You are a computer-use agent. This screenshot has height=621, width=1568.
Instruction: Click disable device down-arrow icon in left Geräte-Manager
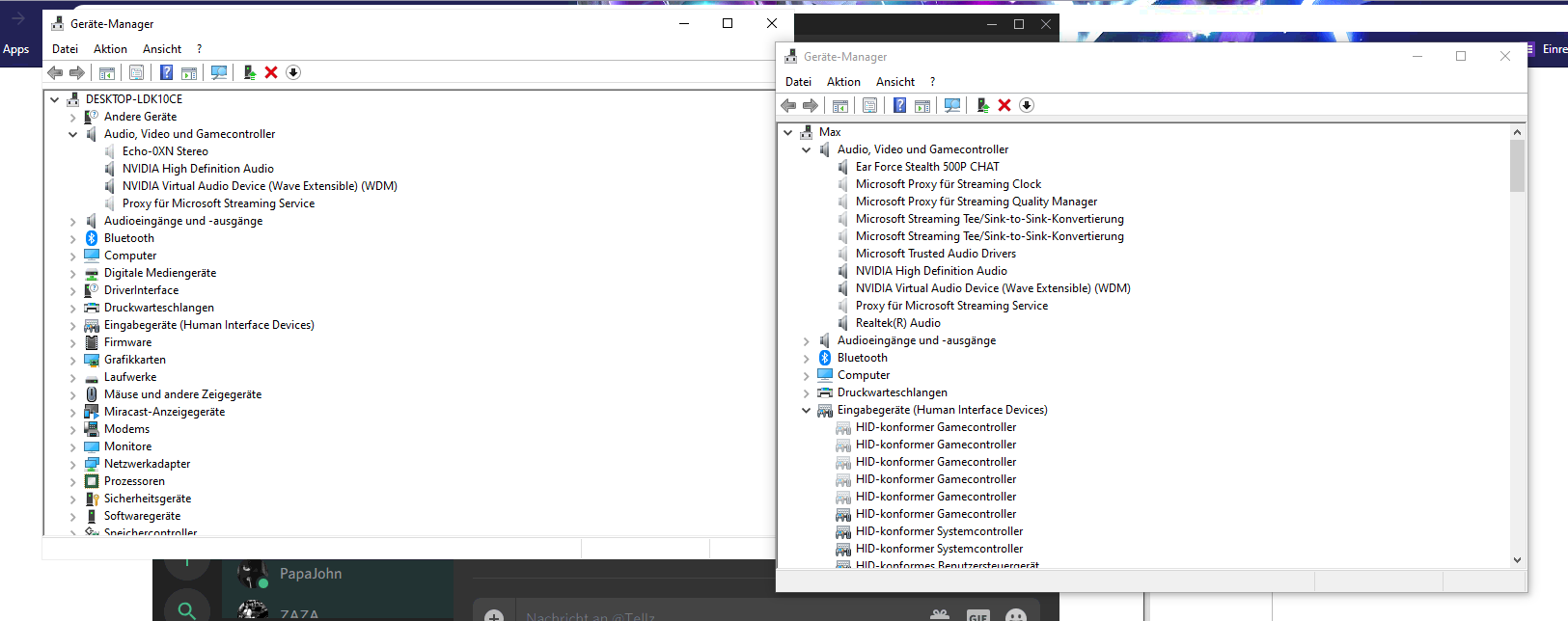(293, 72)
